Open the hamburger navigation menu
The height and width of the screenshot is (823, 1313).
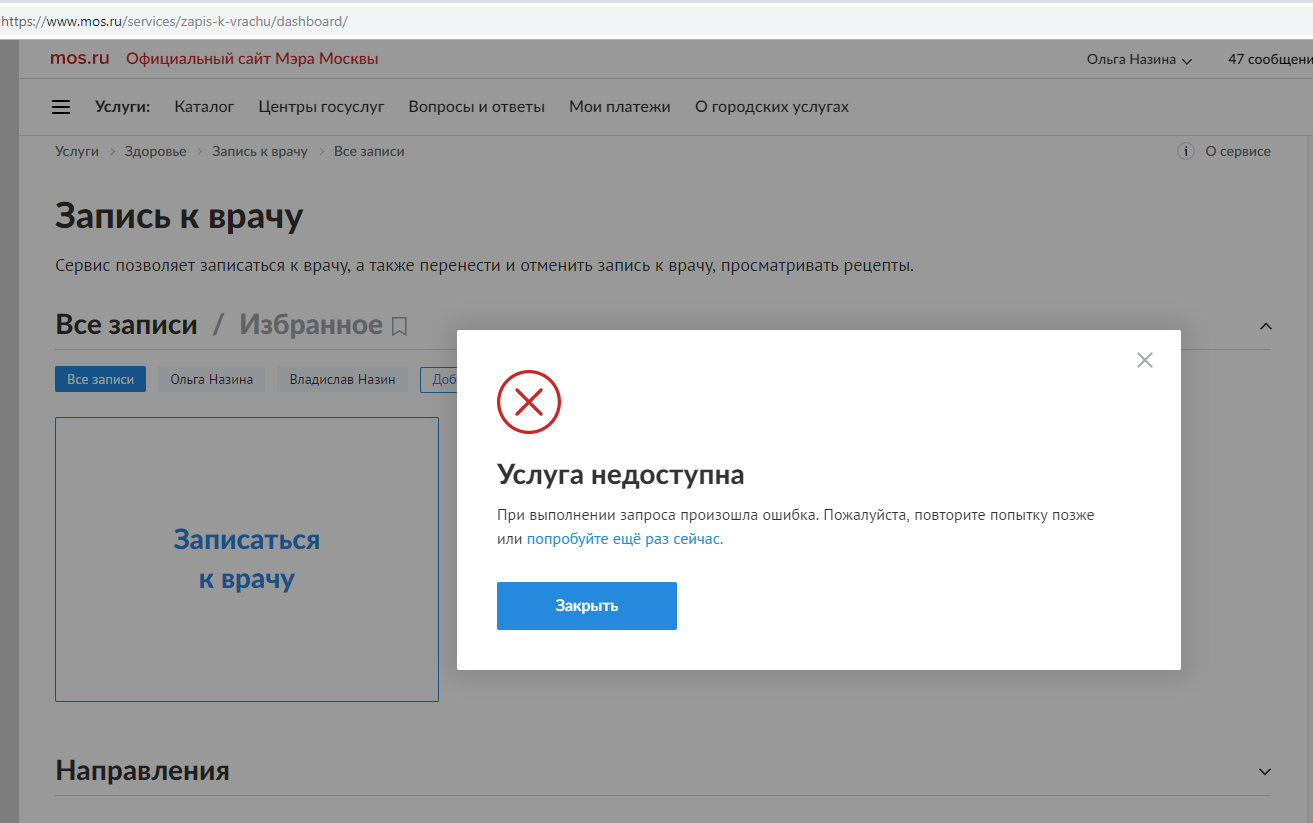click(x=61, y=106)
